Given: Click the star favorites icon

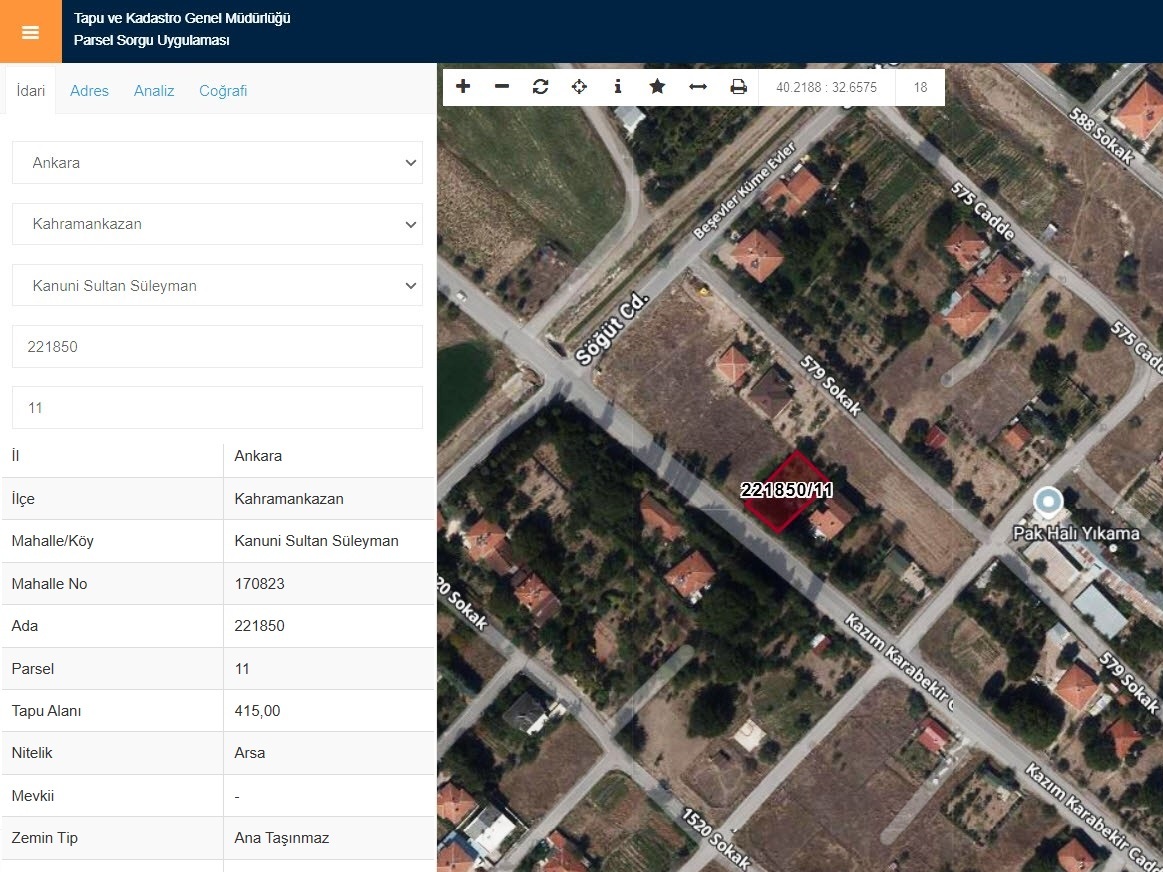Looking at the screenshot, I should (657, 87).
